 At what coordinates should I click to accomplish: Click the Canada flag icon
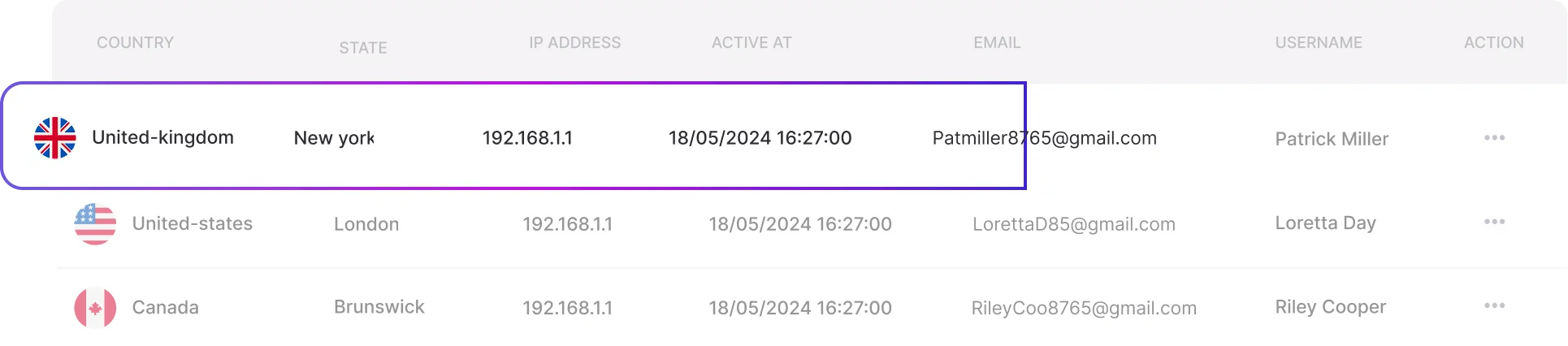pyautogui.click(x=95, y=308)
